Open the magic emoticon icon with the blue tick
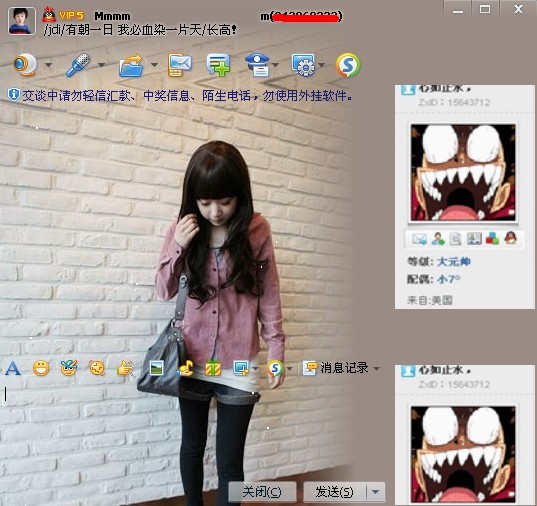 [69, 369]
